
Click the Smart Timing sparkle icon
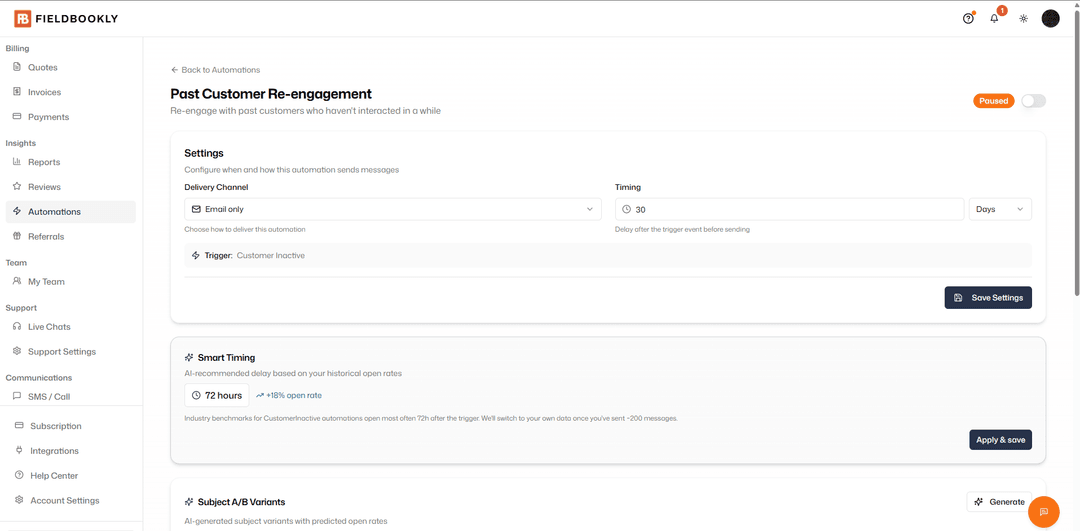(x=189, y=357)
